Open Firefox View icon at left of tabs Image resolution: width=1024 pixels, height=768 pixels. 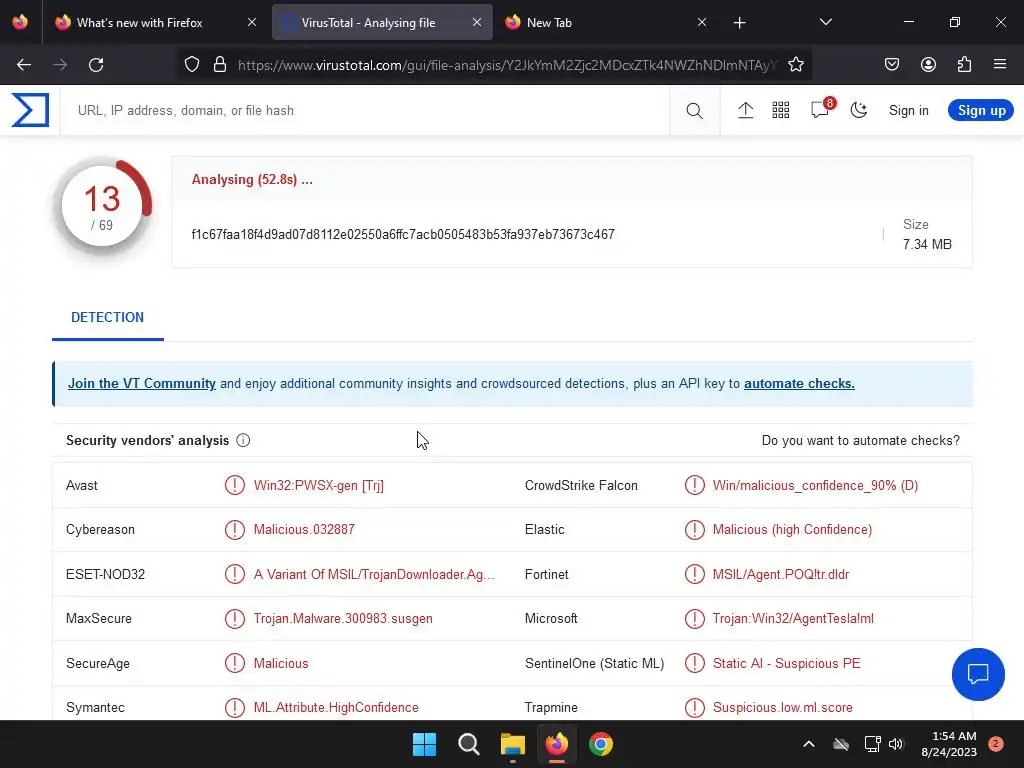click(x=20, y=23)
